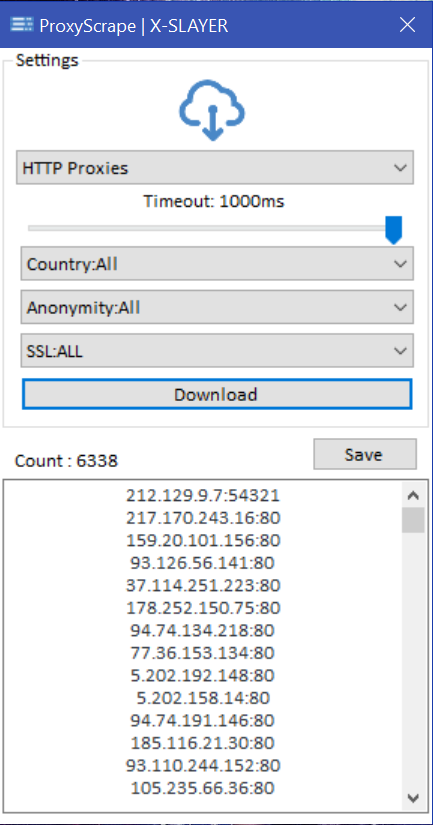Click the proxy list scroll up arrow
This screenshot has width=433, height=825.
coord(413,495)
